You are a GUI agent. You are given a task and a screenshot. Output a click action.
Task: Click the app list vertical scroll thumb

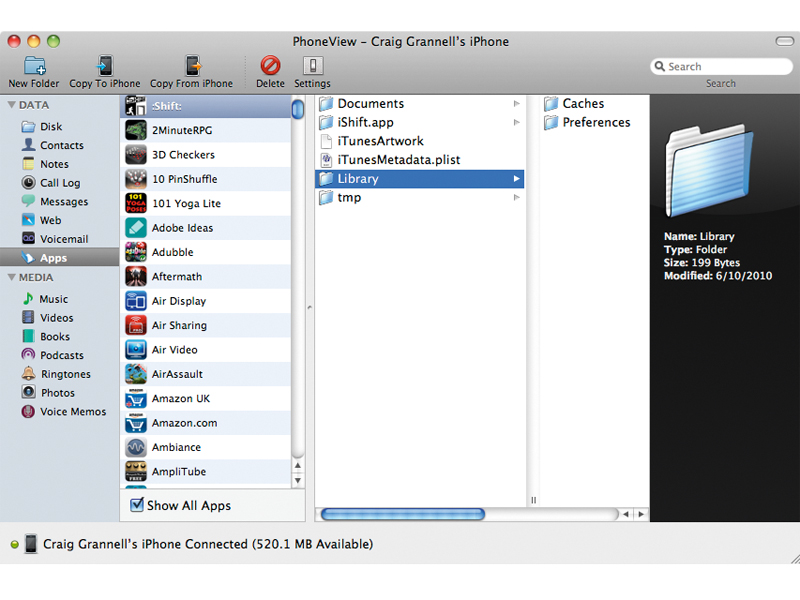(297, 110)
